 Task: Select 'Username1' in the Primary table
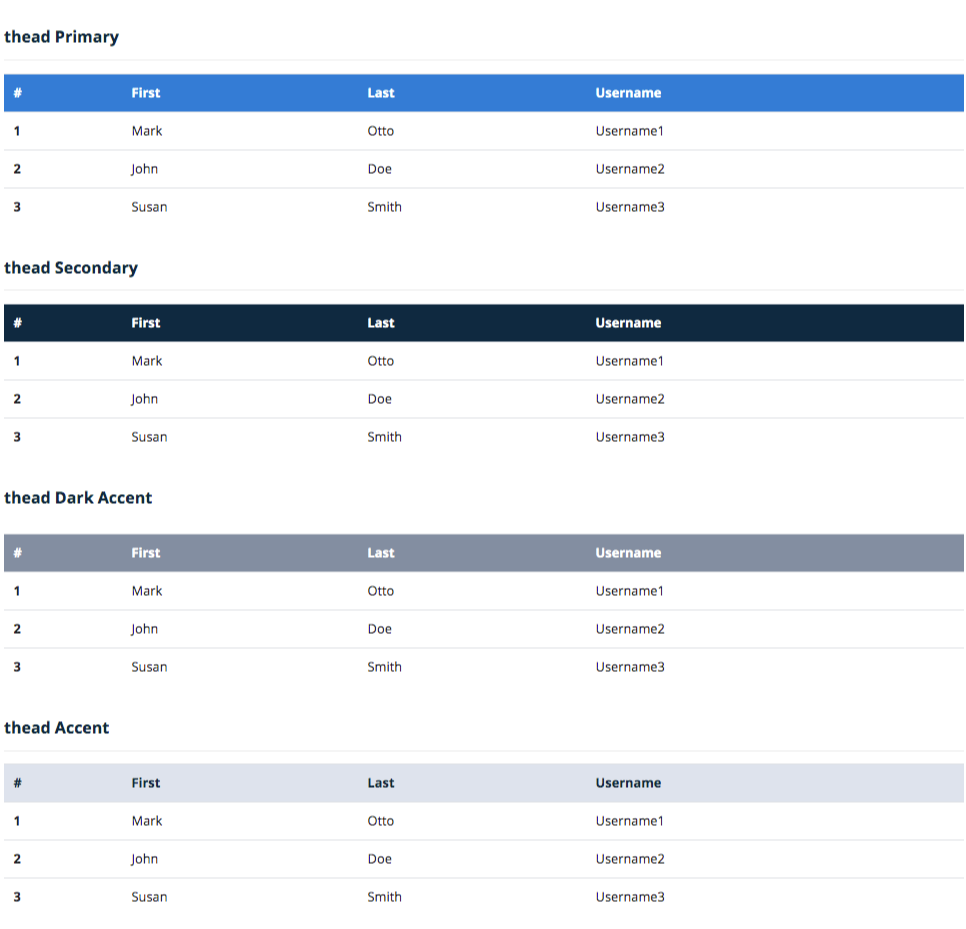(x=630, y=131)
